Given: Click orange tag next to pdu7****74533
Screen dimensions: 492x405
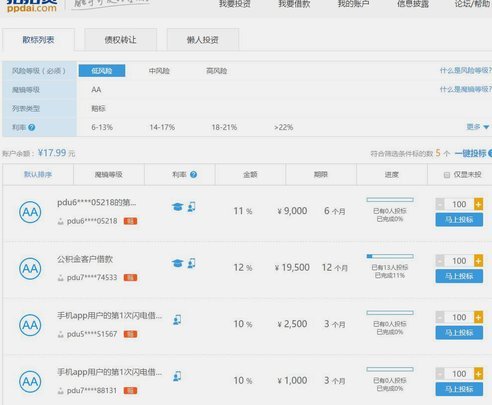Looking at the screenshot, I should 130,278.
